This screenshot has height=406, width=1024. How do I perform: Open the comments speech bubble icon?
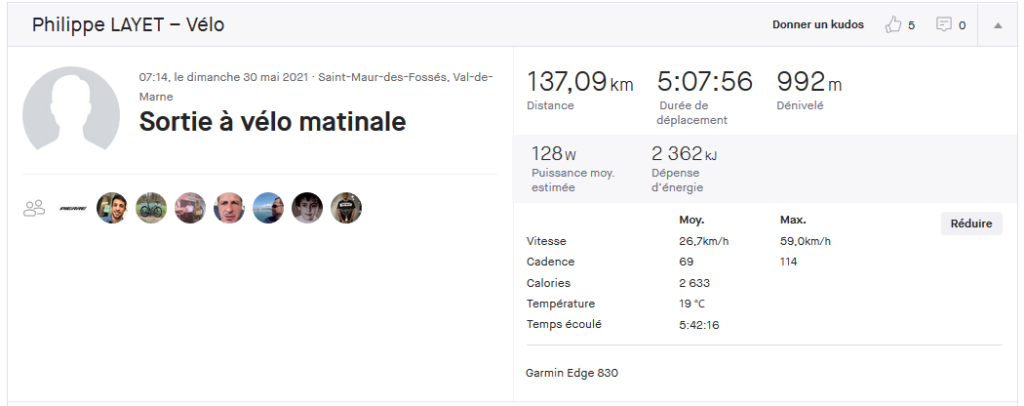click(944, 25)
